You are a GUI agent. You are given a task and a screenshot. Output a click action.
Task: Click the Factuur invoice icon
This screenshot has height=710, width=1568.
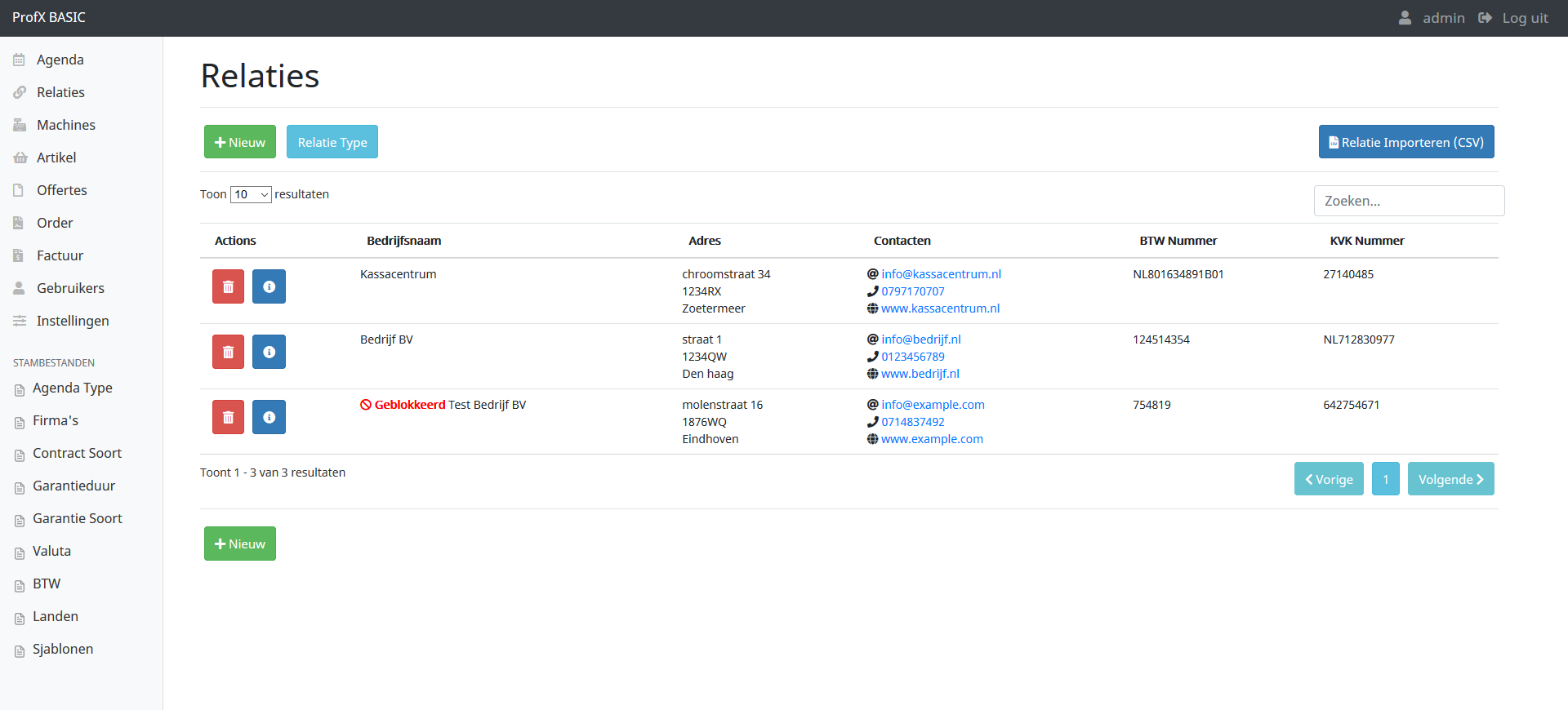tap(18, 255)
